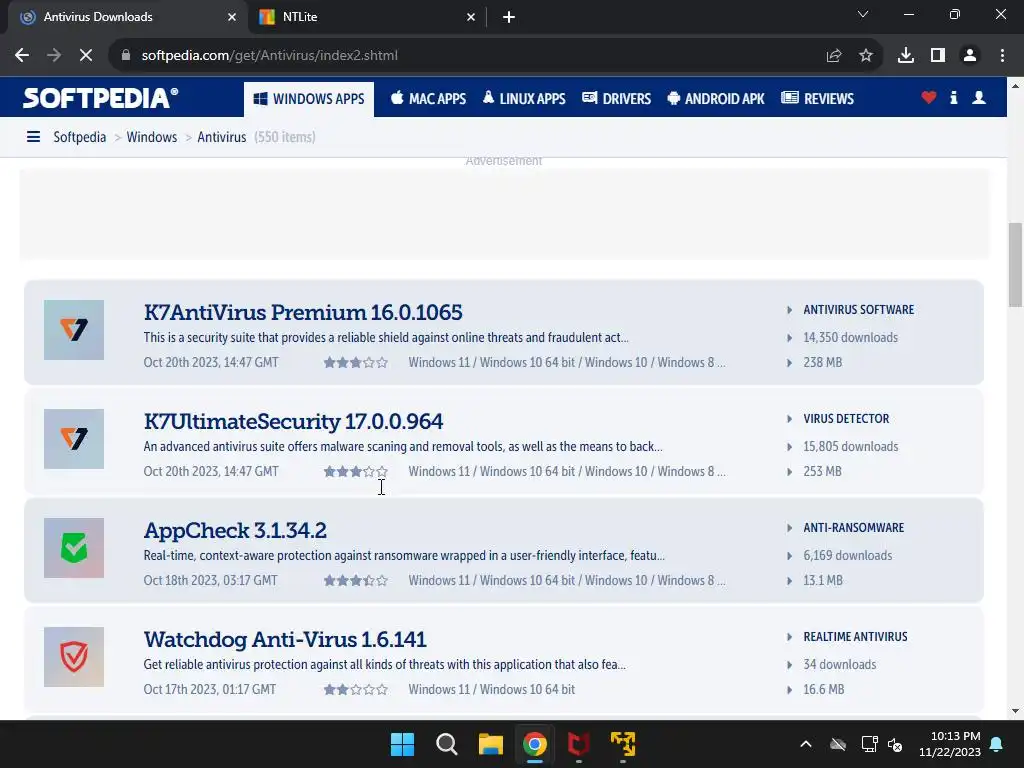Viewport: 1024px width, 768px height.
Task: Open the yellow NTLite taskbar icon
Action: [x=623, y=744]
